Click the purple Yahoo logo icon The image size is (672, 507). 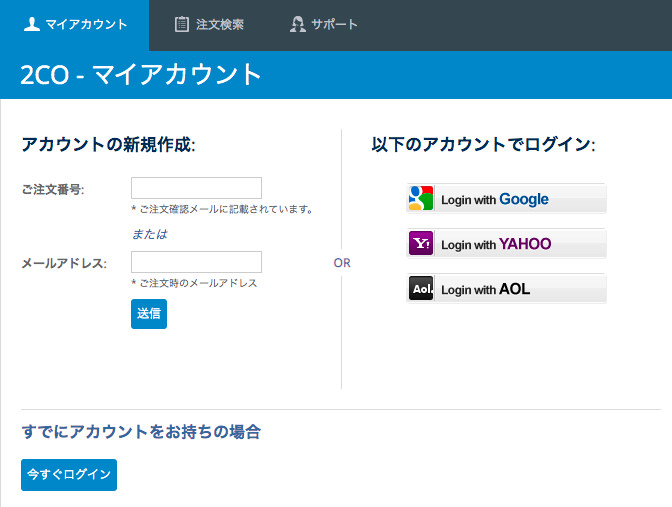tap(421, 244)
